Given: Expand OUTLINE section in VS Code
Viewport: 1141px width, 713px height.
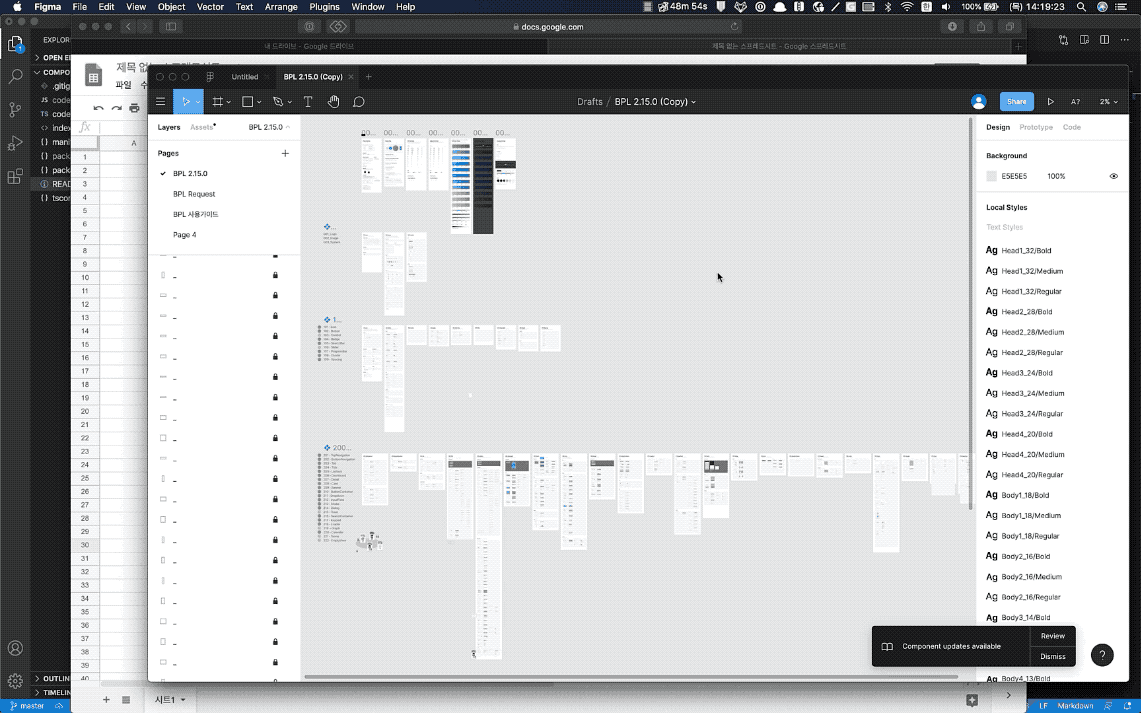Looking at the screenshot, I should point(37,678).
